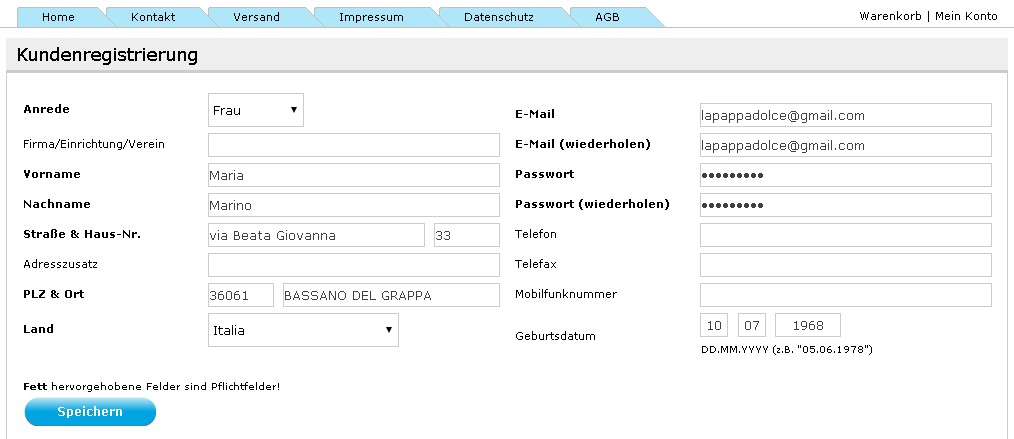This screenshot has height=439, width=1014.
Task: Go to the Versand tab
Action: pos(257,17)
